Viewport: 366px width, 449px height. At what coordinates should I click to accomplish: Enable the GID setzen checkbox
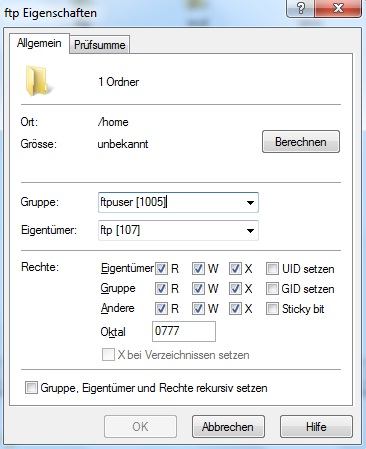point(272,289)
